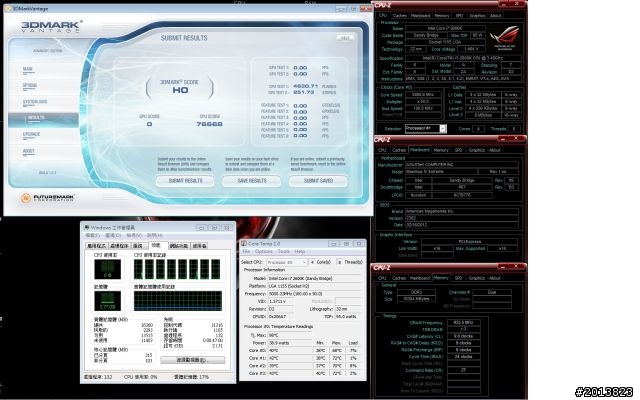640x400 pixels.
Task: Open Tools menu in Core Temp
Action: tap(284, 251)
